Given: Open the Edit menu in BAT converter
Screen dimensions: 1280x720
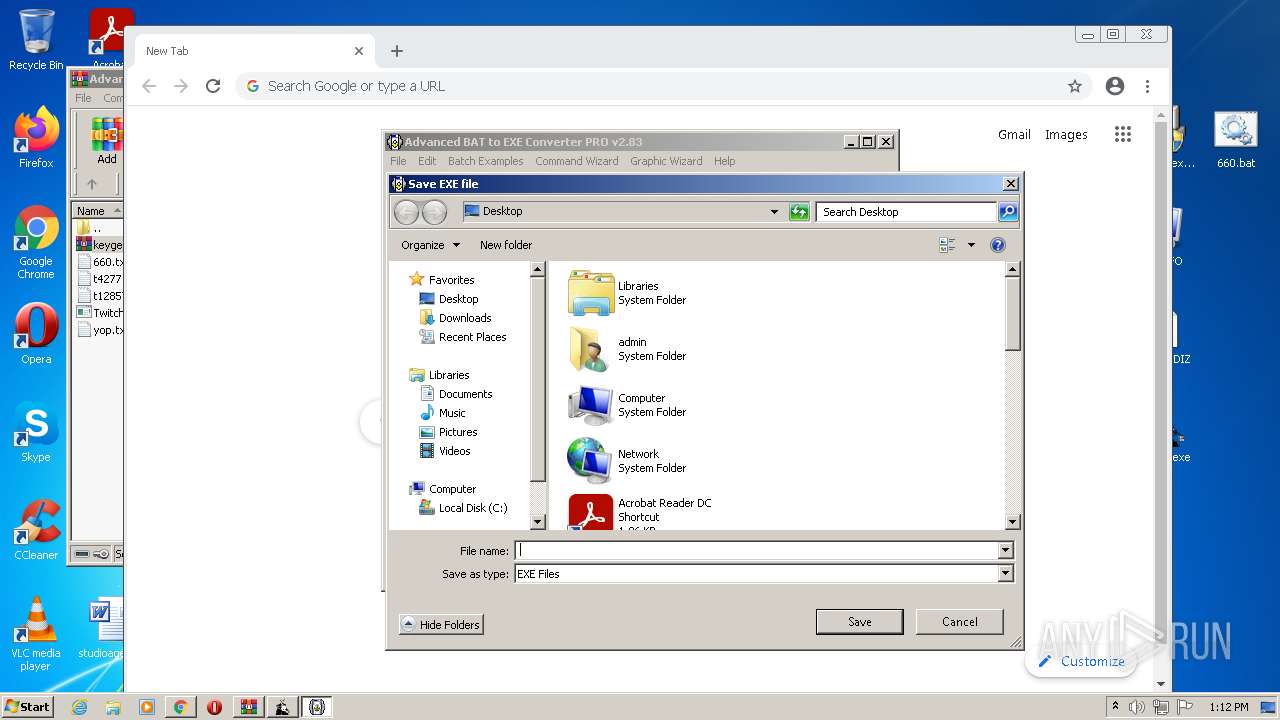Looking at the screenshot, I should click(x=427, y=161).
